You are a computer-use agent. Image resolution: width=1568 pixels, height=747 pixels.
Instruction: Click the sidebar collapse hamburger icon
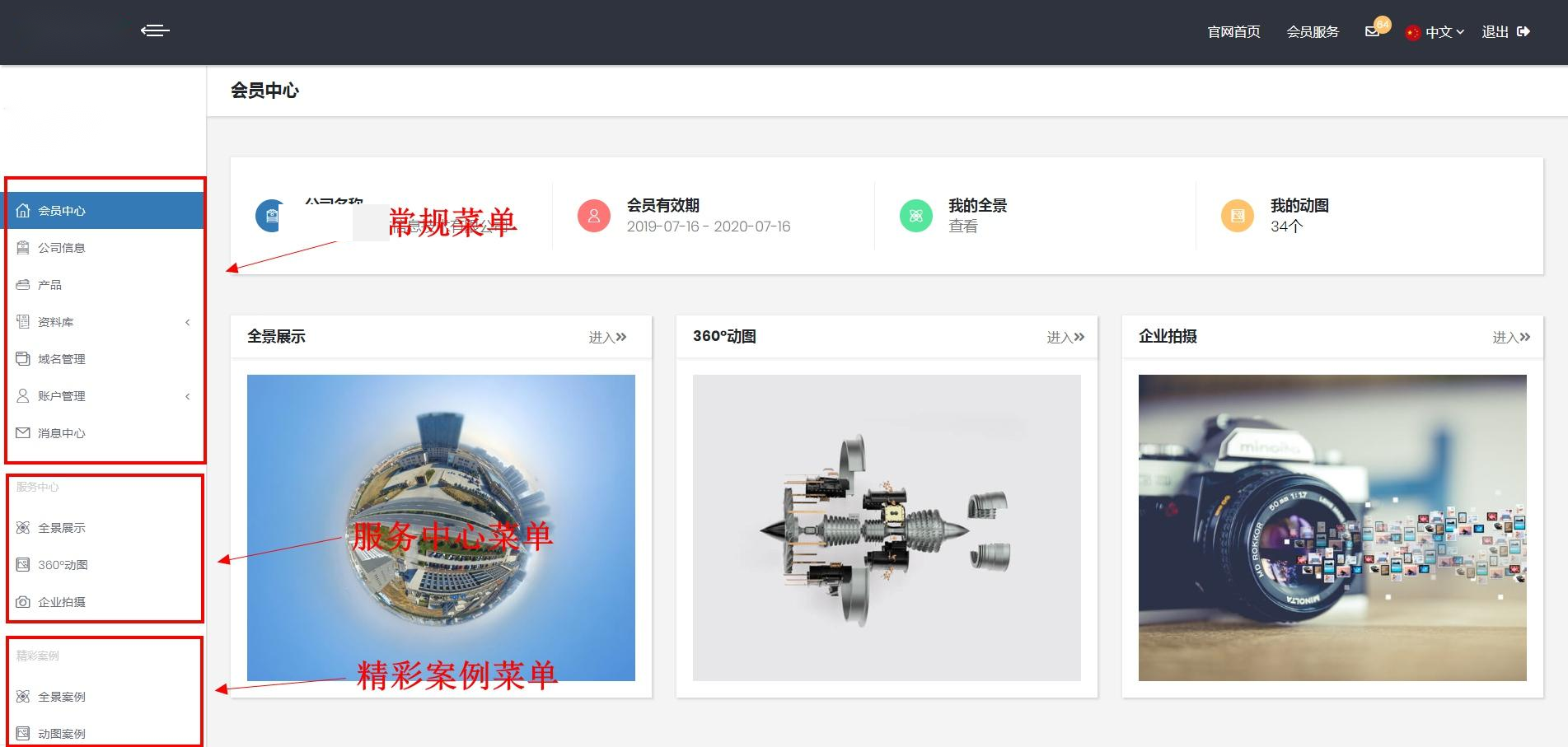pos(155,30)
